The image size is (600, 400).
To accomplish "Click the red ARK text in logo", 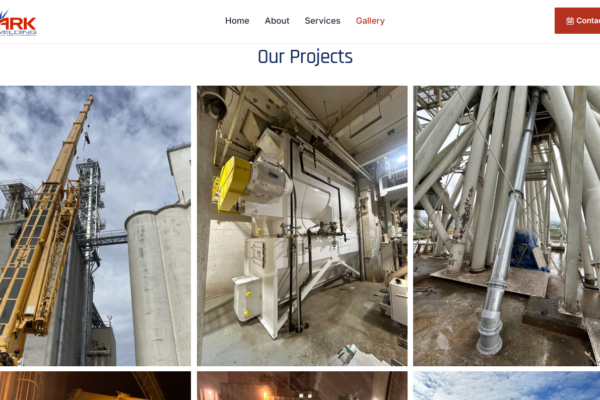I will [x=18, y=24].
